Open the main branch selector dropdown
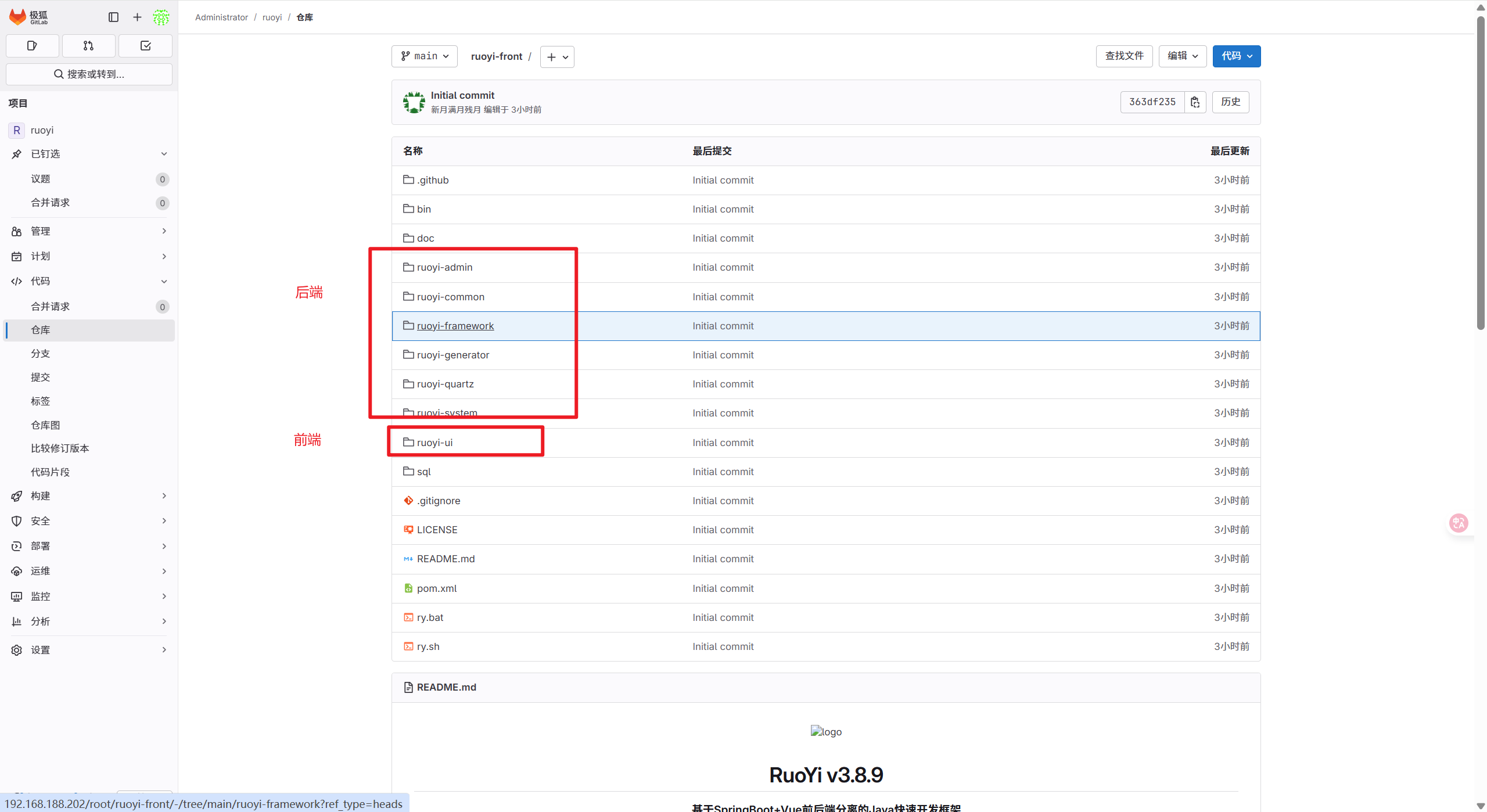Screen dimensions: 1487x812 [425, 56]
